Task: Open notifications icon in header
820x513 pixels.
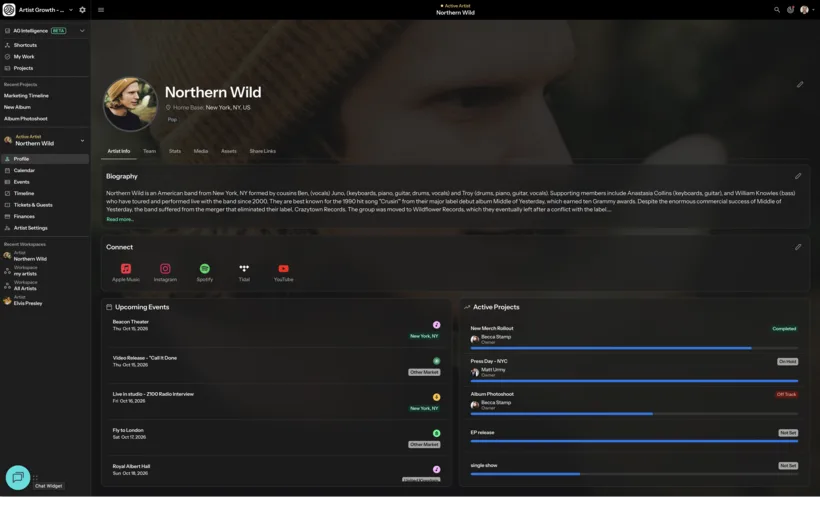Action: click(790, 10)
